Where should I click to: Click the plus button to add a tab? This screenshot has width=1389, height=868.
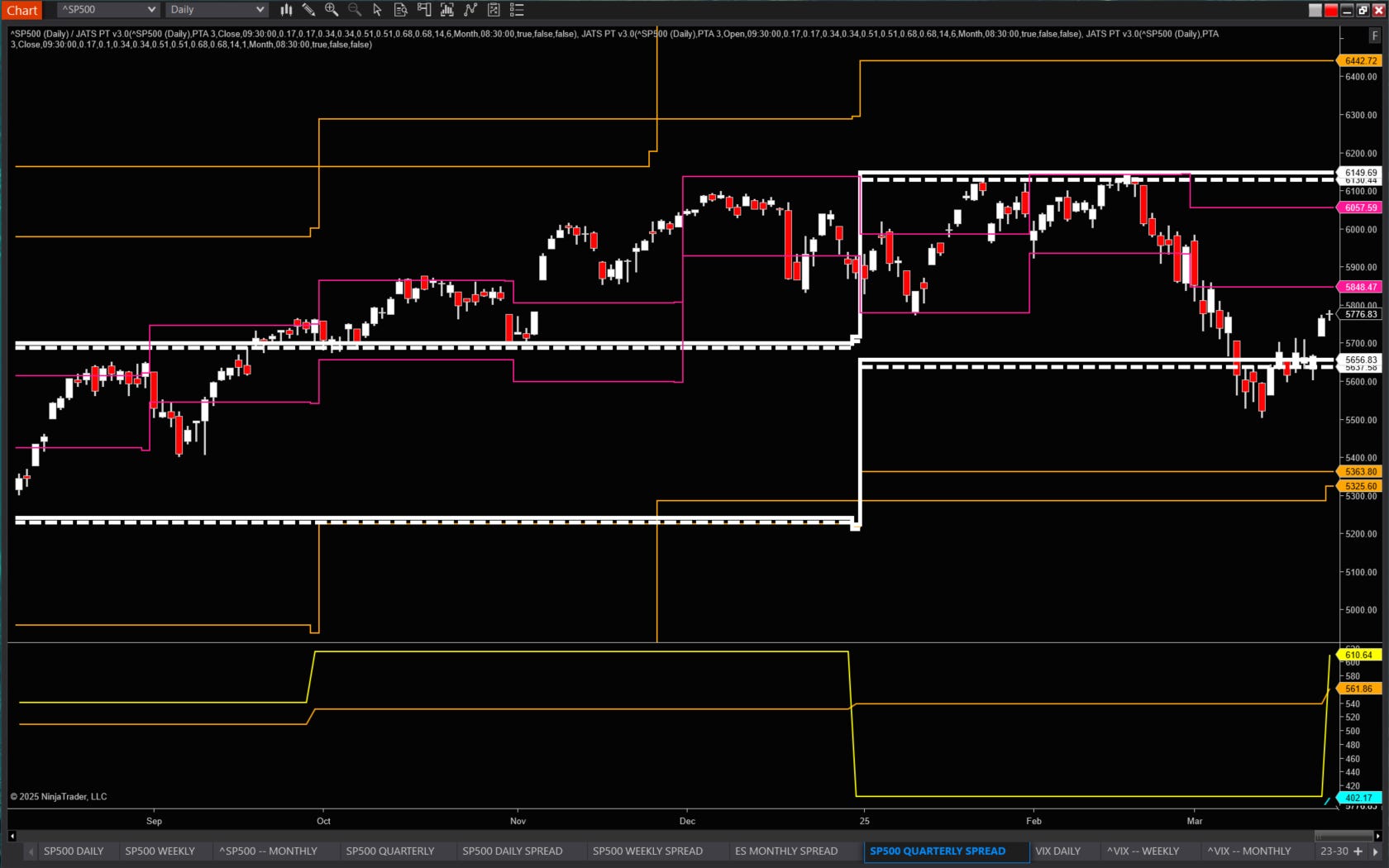point(1359,851)
